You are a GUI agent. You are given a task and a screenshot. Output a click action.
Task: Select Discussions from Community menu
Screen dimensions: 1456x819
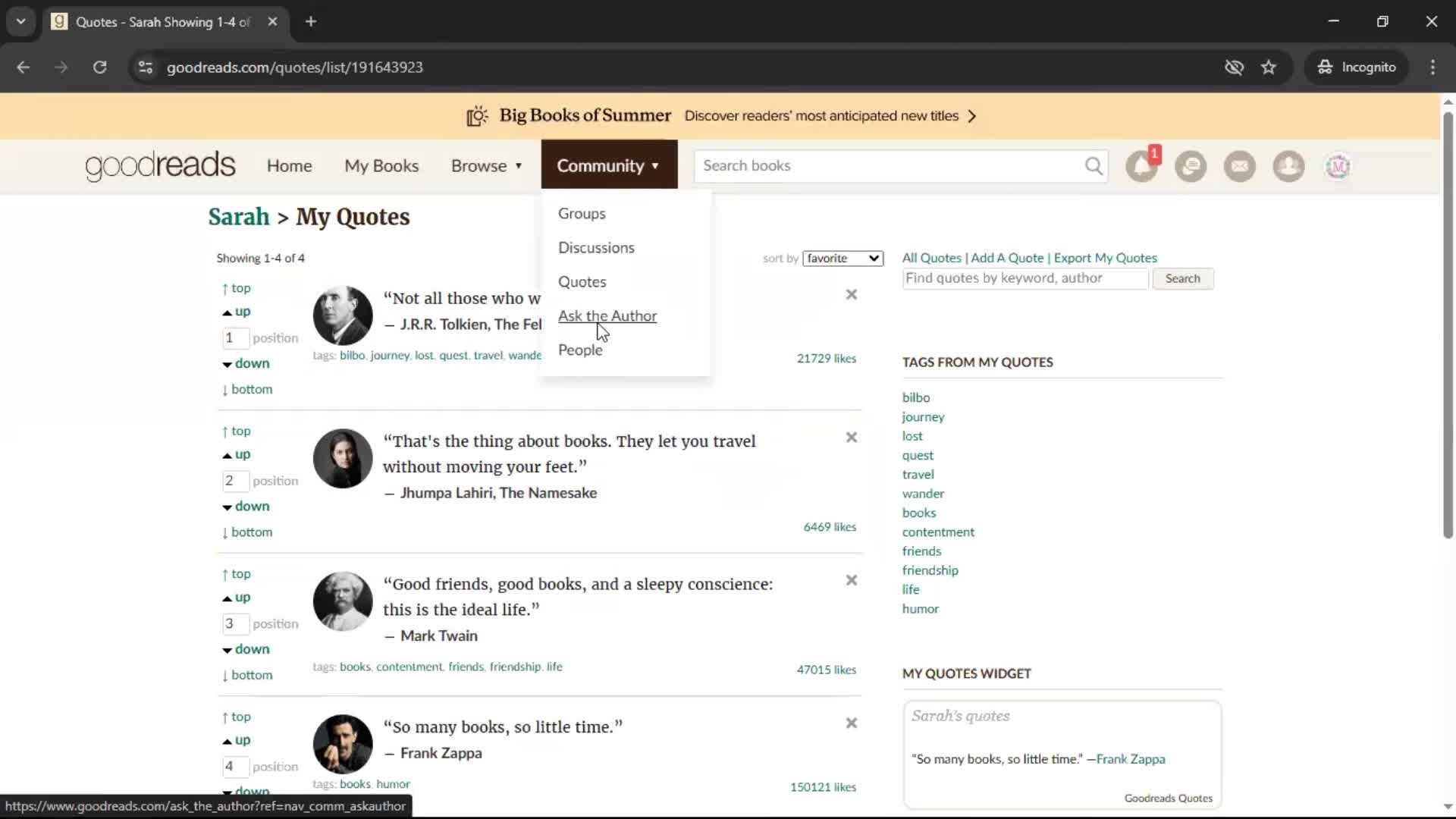click(596, 248)
